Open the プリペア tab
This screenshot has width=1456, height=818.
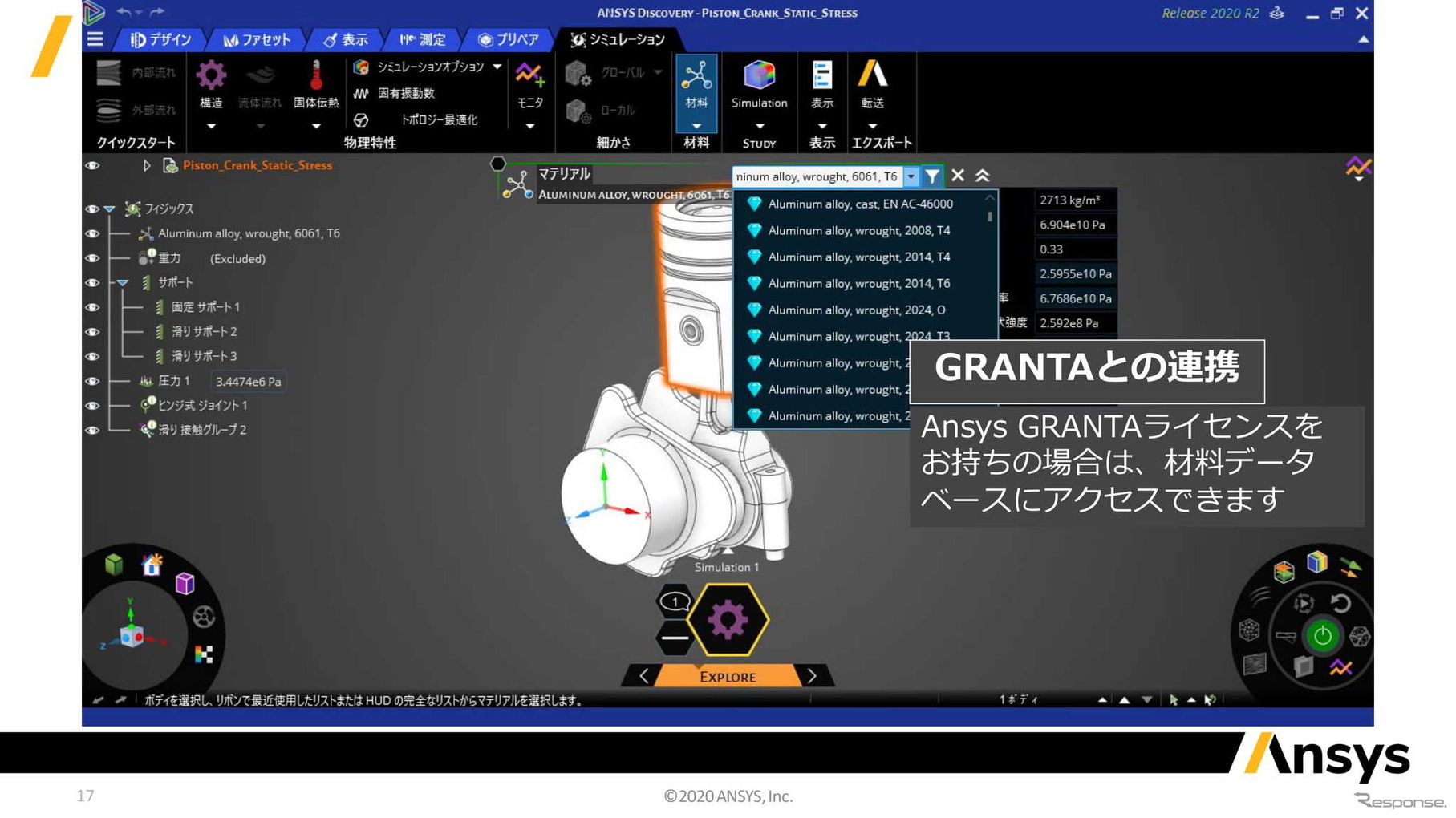509,39
